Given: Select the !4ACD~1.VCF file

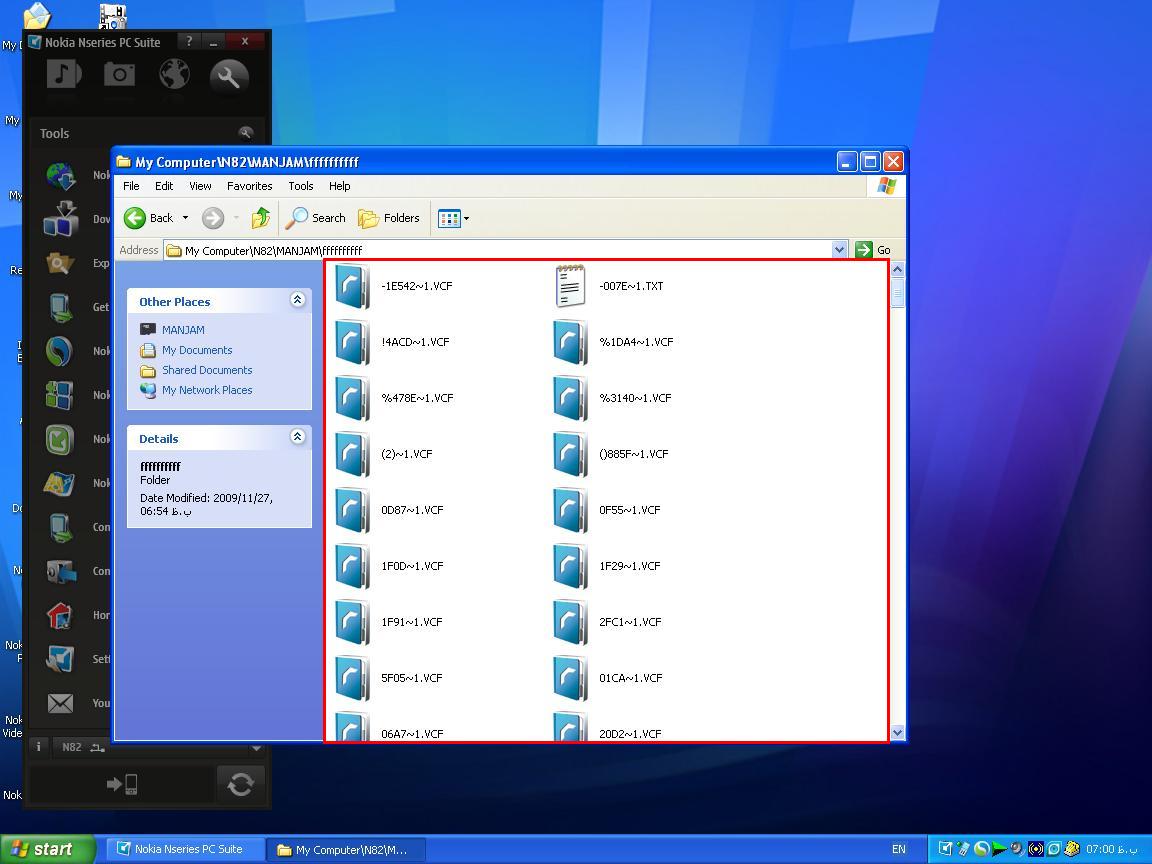Looking at the screenshot, I should [392, 342].
